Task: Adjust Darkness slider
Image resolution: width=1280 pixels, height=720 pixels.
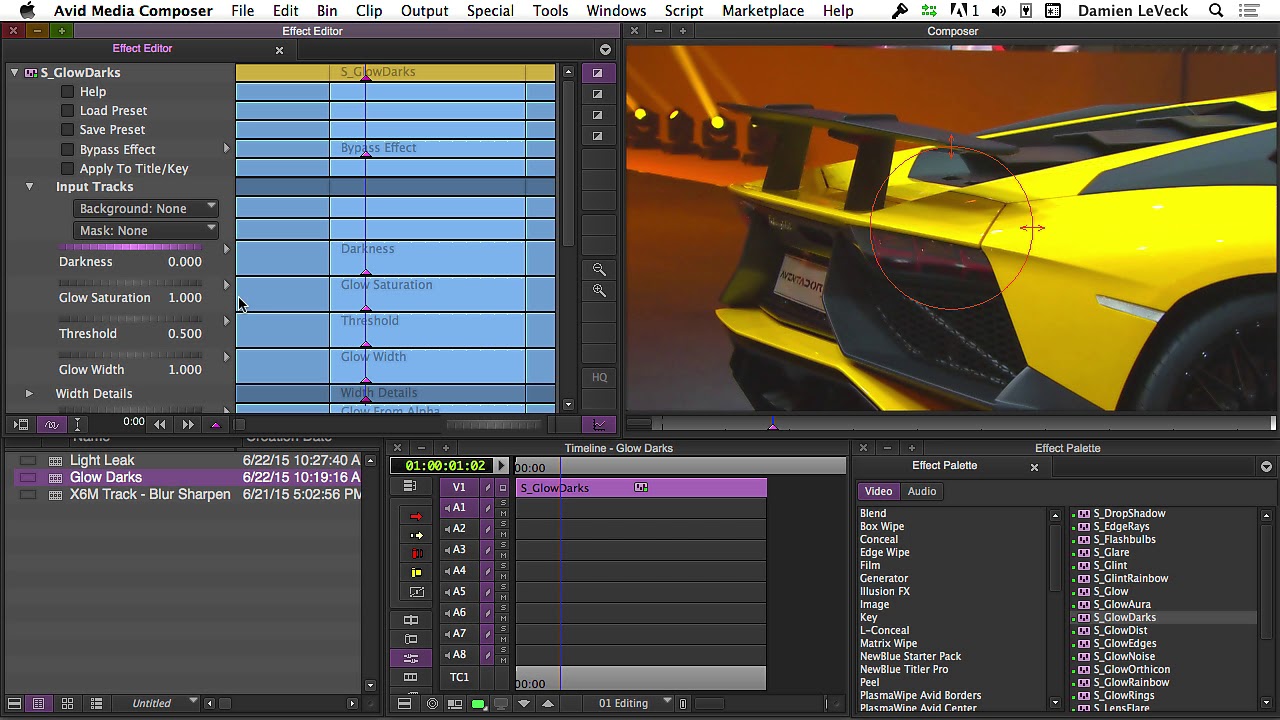Action: 130,248
